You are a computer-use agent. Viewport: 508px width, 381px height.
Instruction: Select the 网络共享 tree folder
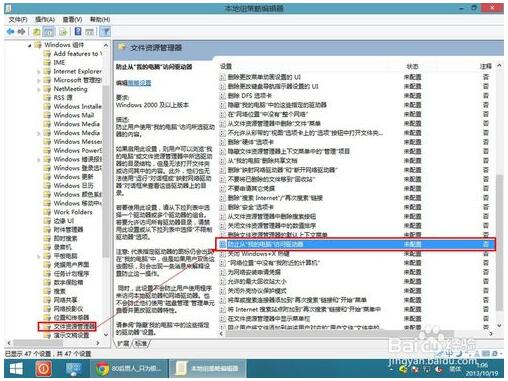click(61, 300)
